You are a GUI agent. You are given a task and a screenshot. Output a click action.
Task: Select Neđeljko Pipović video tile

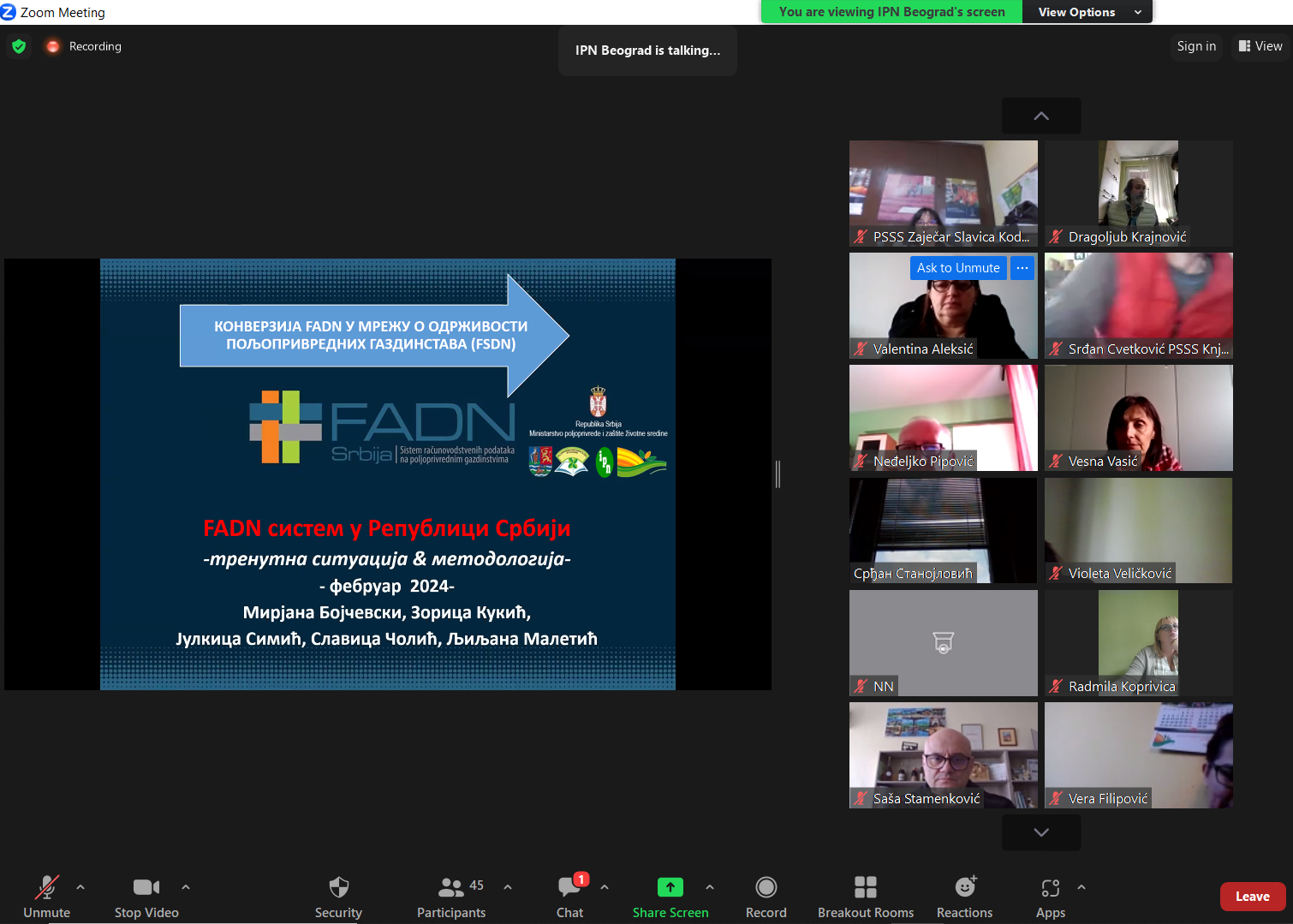[944, 418]
